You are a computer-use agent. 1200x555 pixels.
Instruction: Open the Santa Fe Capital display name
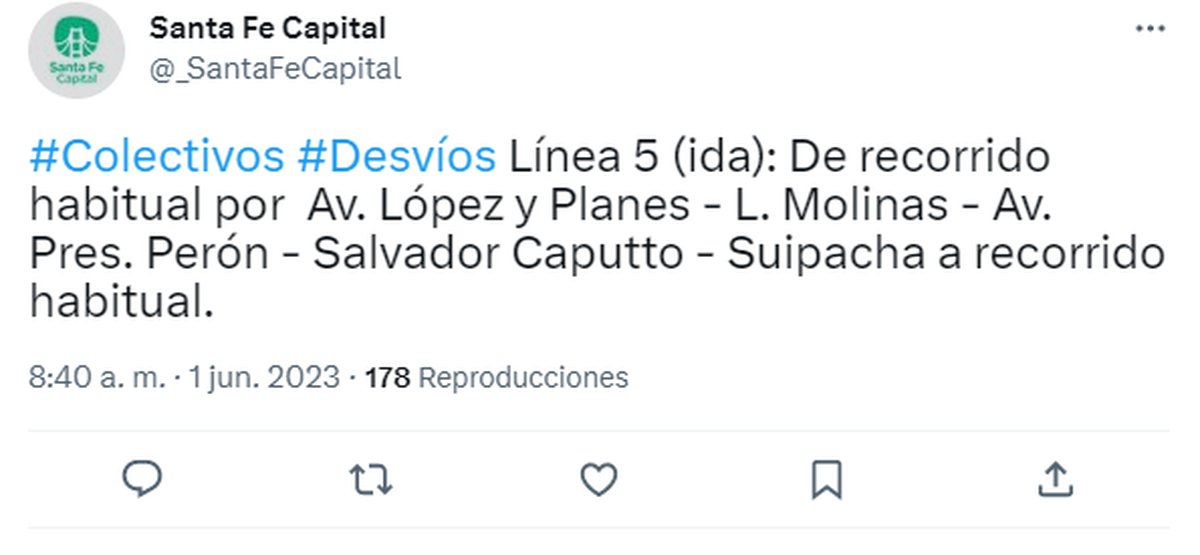pyautogui.click(x=267, y=28)
